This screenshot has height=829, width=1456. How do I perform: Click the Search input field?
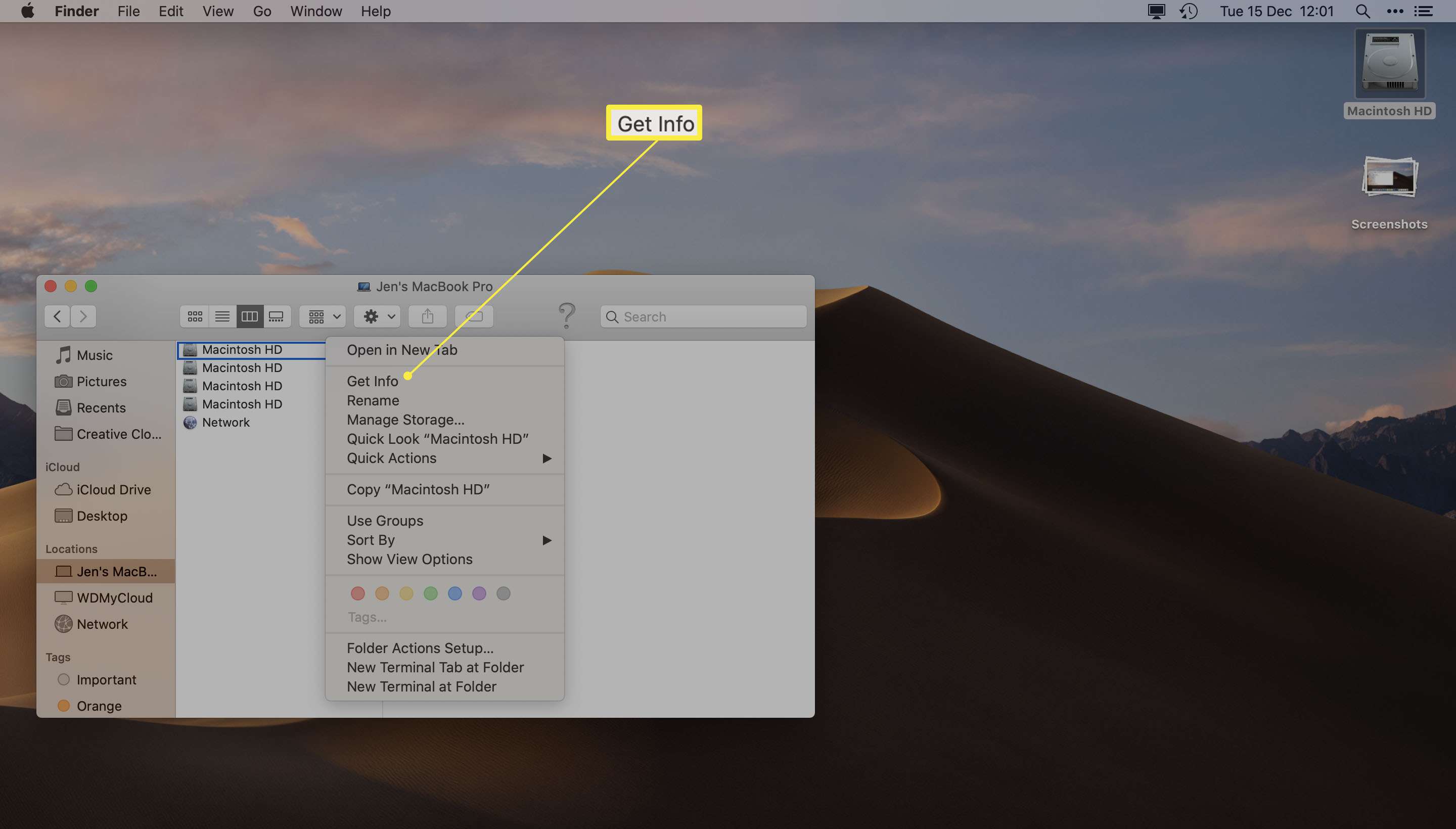[x=704, y=316]
